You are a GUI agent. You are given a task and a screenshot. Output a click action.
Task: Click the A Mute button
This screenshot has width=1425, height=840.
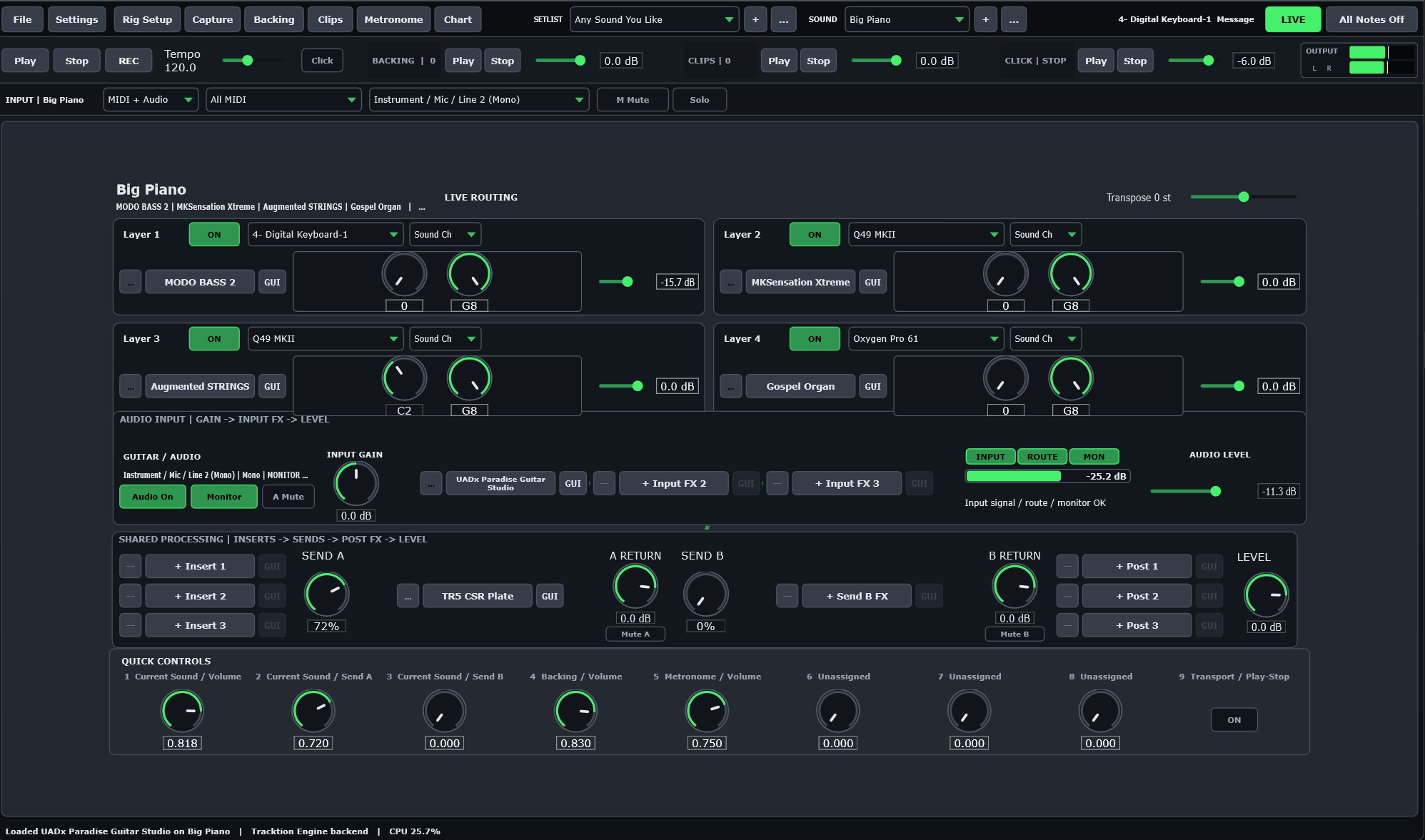[288, 496]
